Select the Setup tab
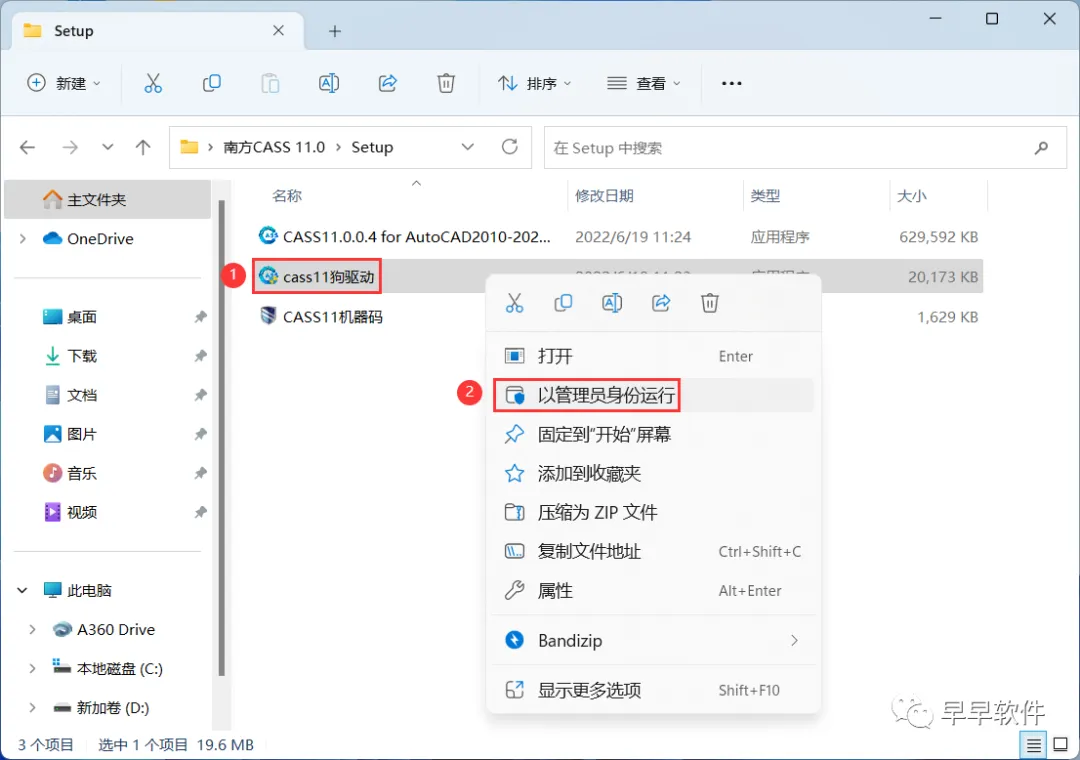 tap(157, 31)
